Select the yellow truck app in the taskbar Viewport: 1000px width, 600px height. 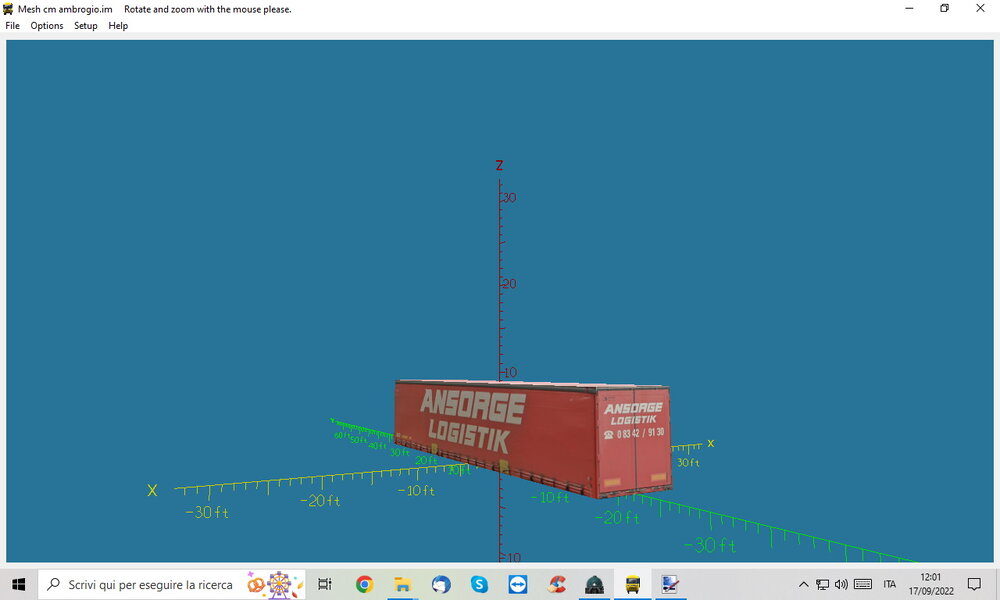coord(633,584)
